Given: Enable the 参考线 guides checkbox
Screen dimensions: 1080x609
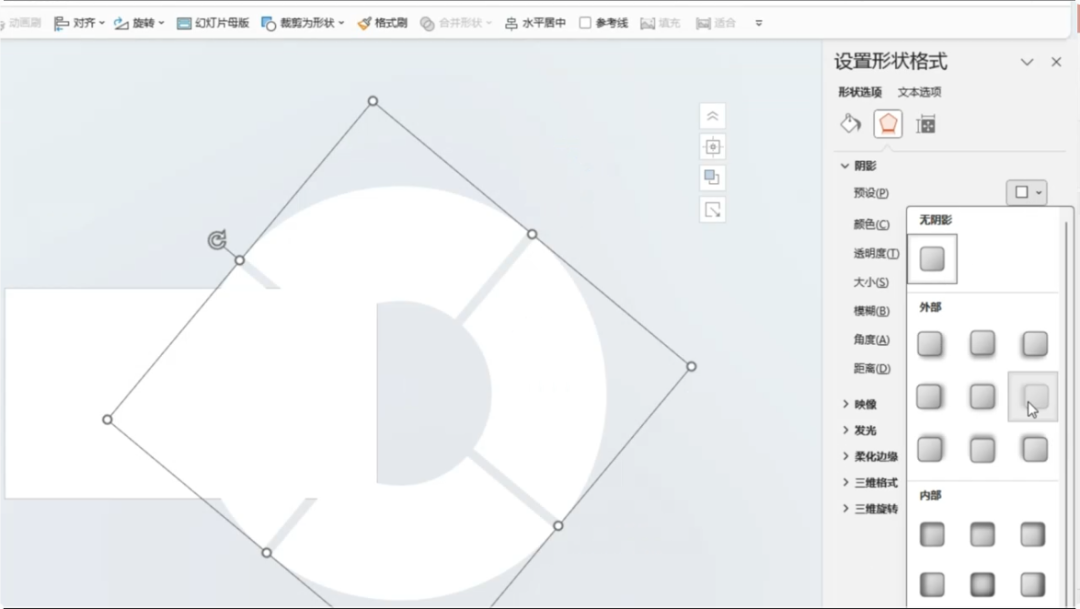Looking at the screenshot, I should click(x=585, y=23).
